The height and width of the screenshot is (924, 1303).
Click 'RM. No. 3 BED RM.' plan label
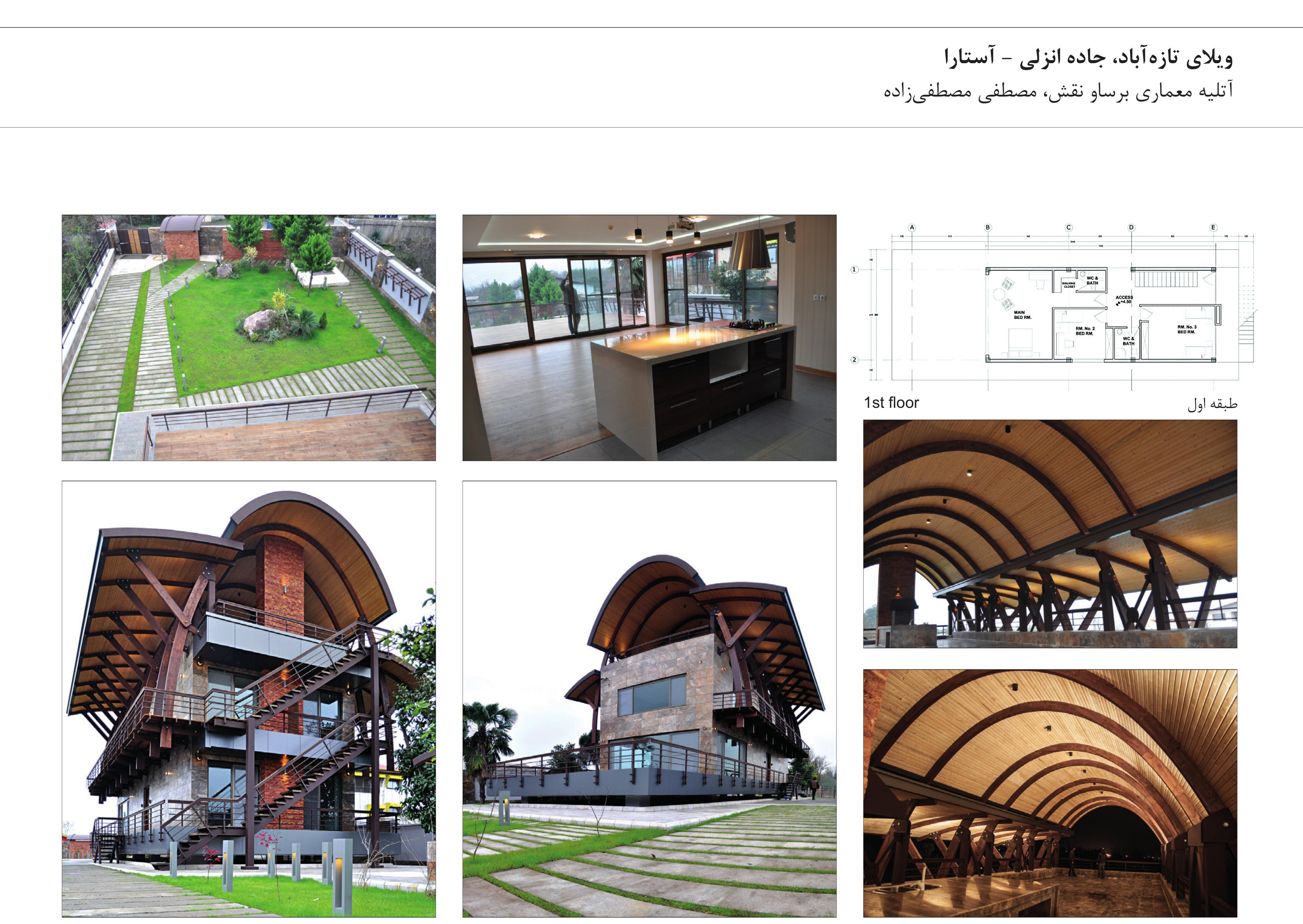tap(1187, 330)
